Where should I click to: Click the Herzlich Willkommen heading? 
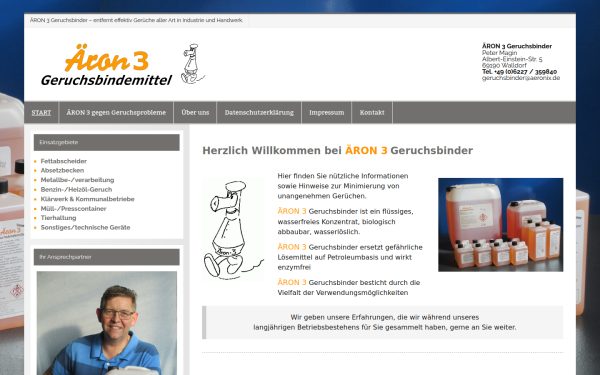(338, 150)
